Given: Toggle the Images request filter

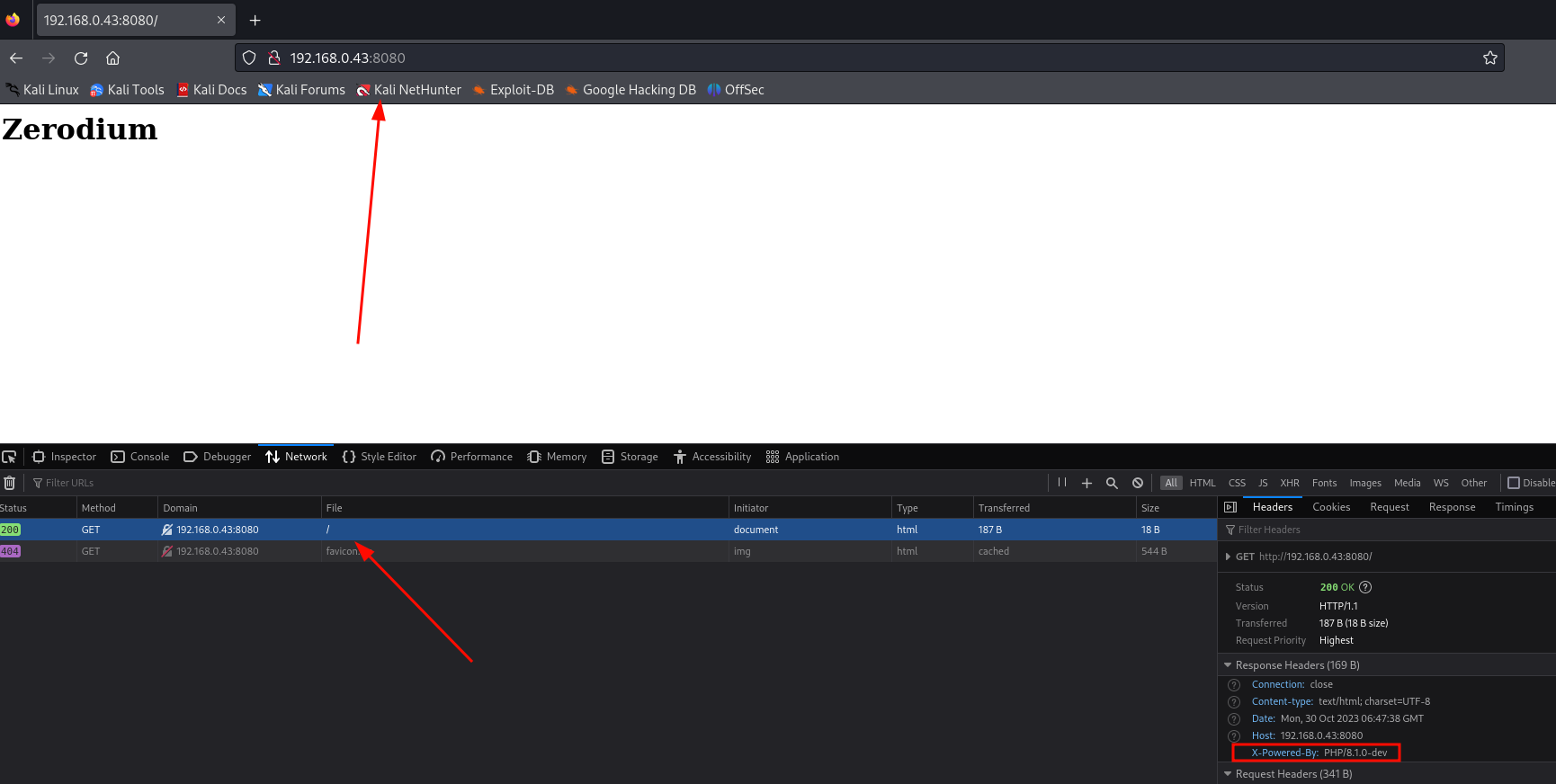Looking at the screenshot, I should [x=1365, y=483].
